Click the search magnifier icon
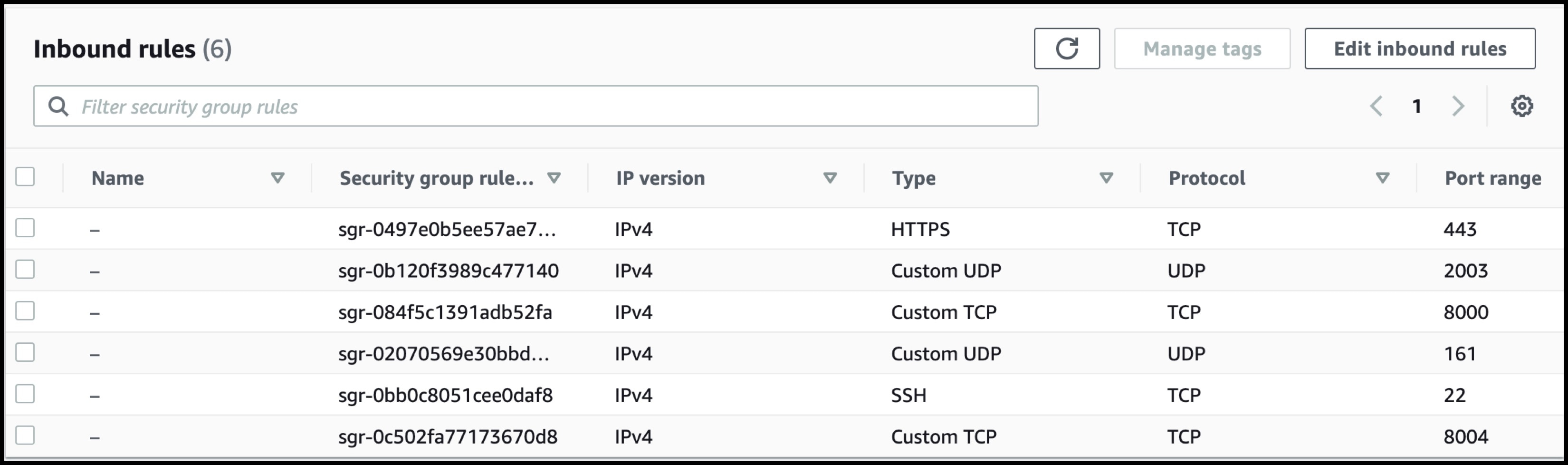The width and height of the screenshot is (1568, 465). click(x=58, y=107)
